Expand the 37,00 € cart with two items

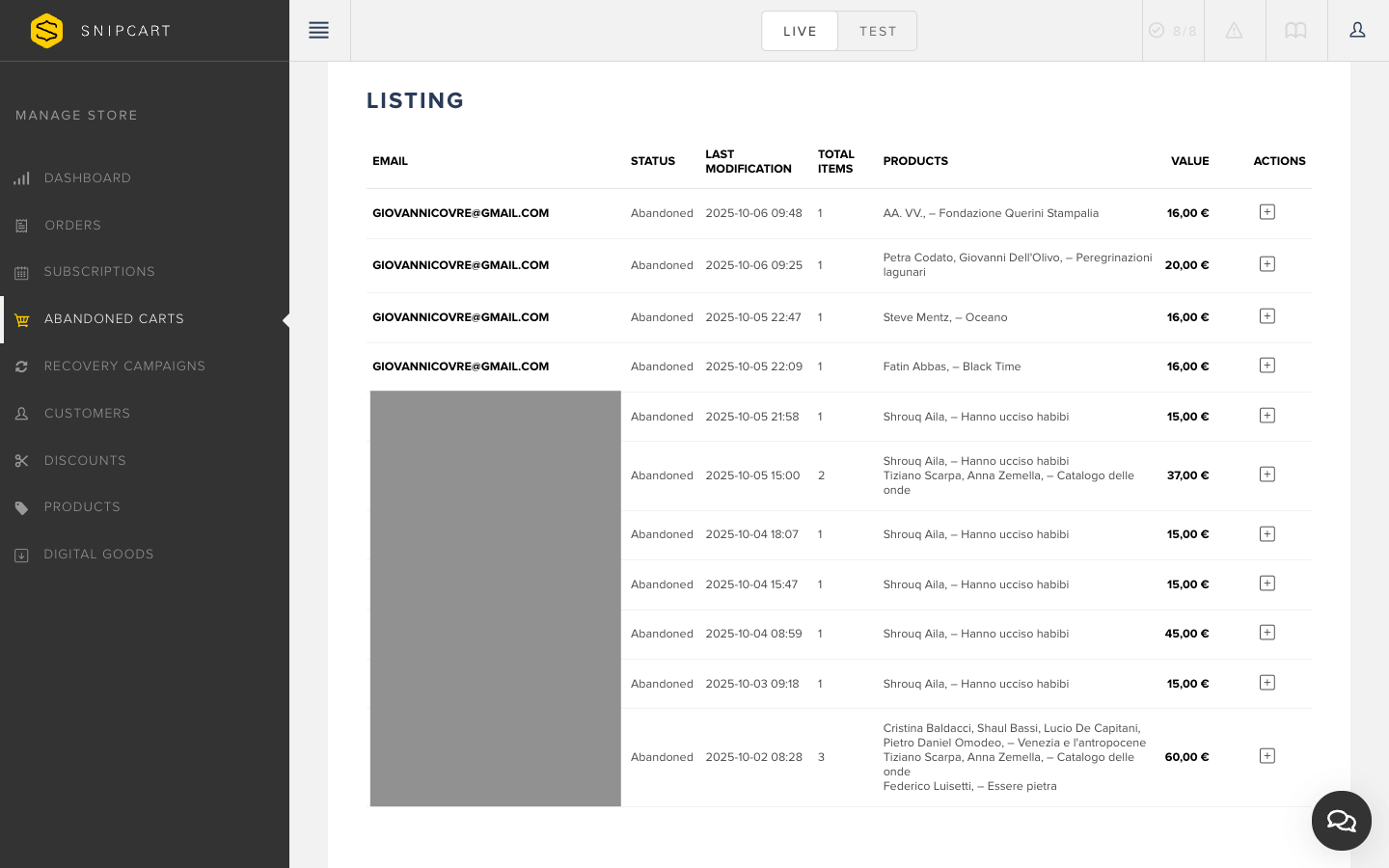1266,475
